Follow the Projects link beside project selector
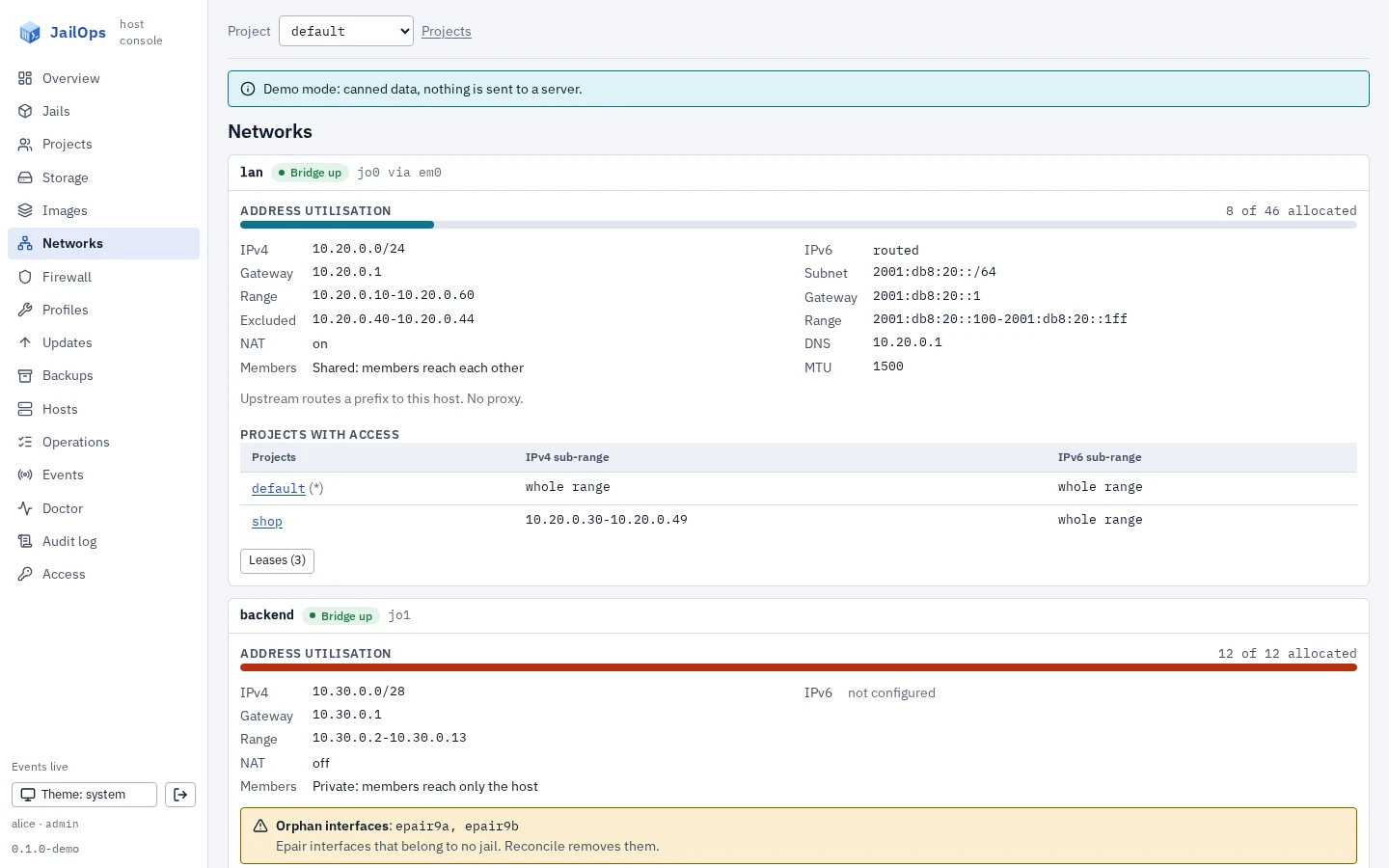1389x868 pixels. tap(447, 31)
